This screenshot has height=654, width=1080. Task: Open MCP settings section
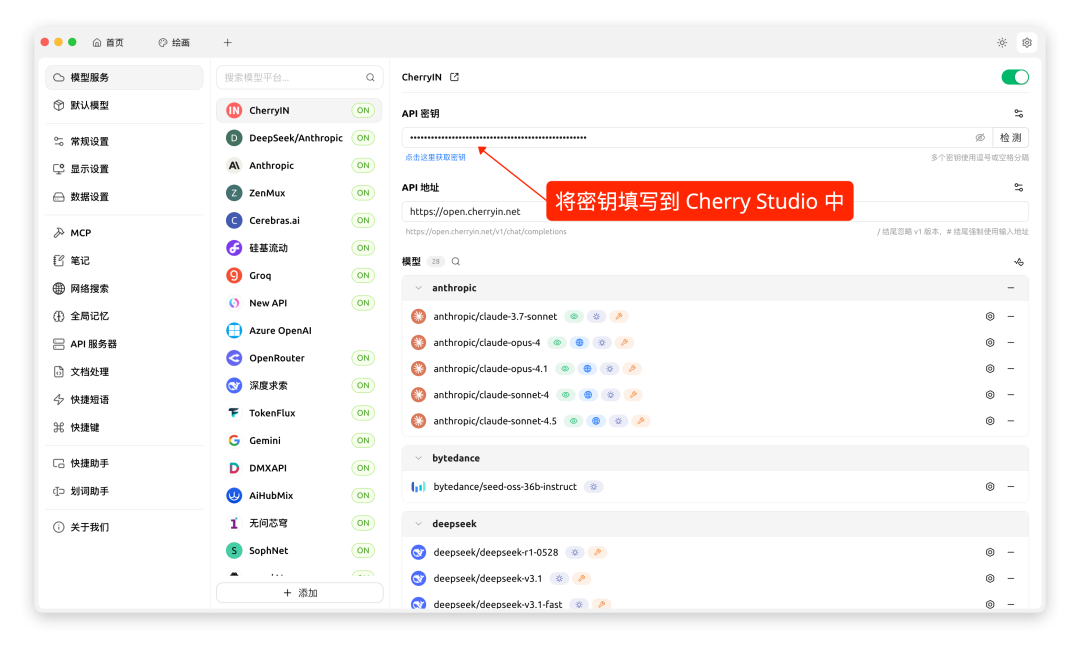point(124,233)
